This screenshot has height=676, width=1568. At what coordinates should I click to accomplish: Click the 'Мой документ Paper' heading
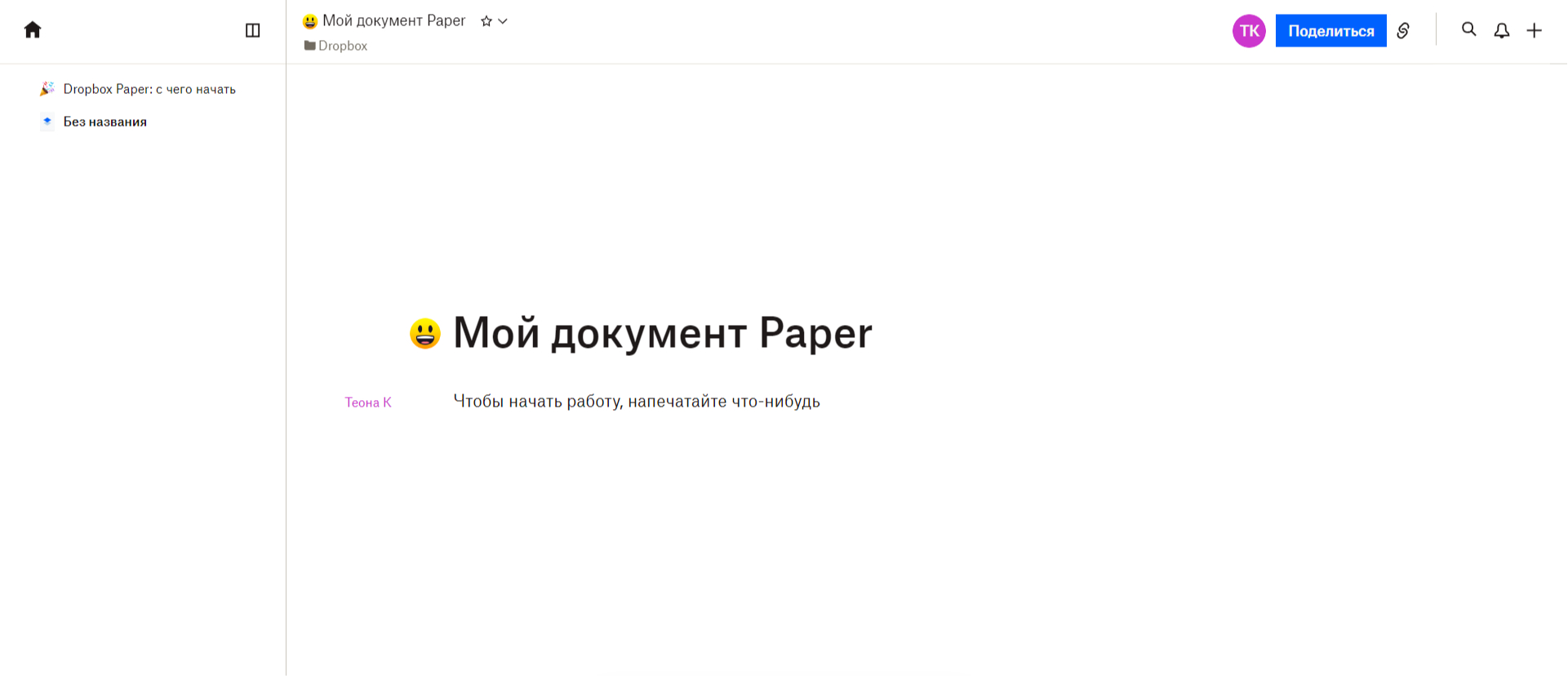[x=663, y=333]
